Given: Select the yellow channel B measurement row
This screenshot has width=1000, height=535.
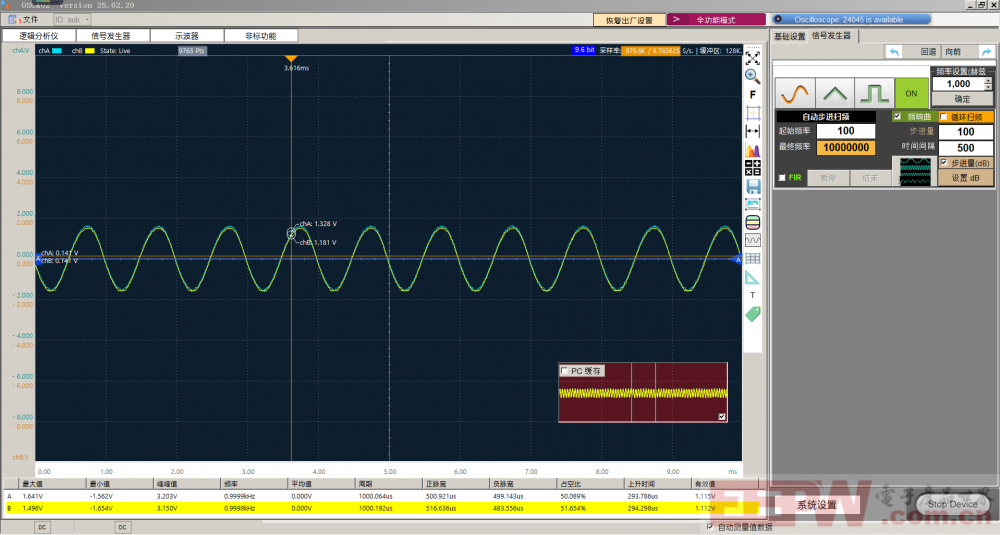Looking at the screenshot, I should [381, 508].
